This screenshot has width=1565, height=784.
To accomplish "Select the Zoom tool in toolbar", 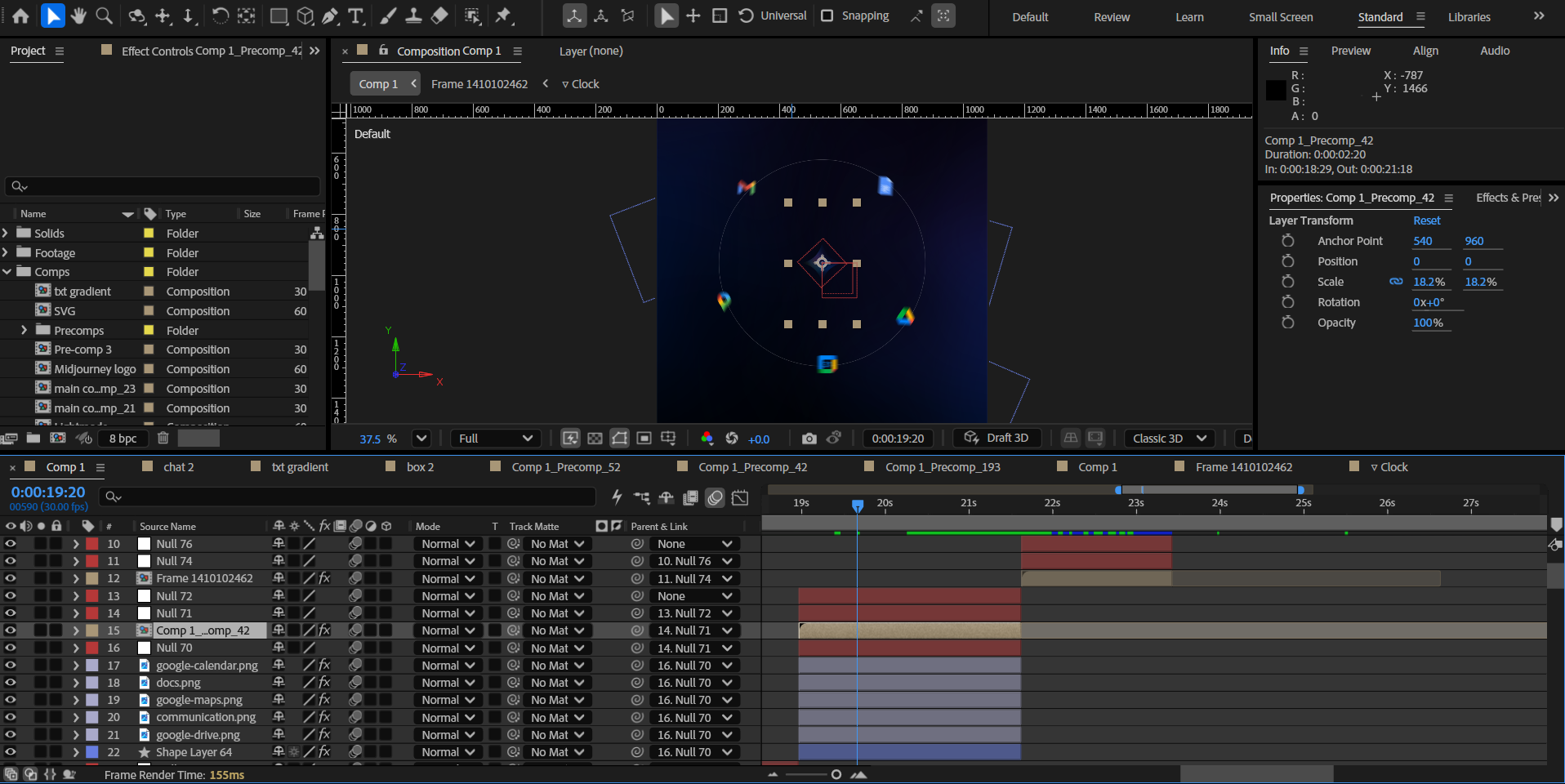I will click(105, 16).
